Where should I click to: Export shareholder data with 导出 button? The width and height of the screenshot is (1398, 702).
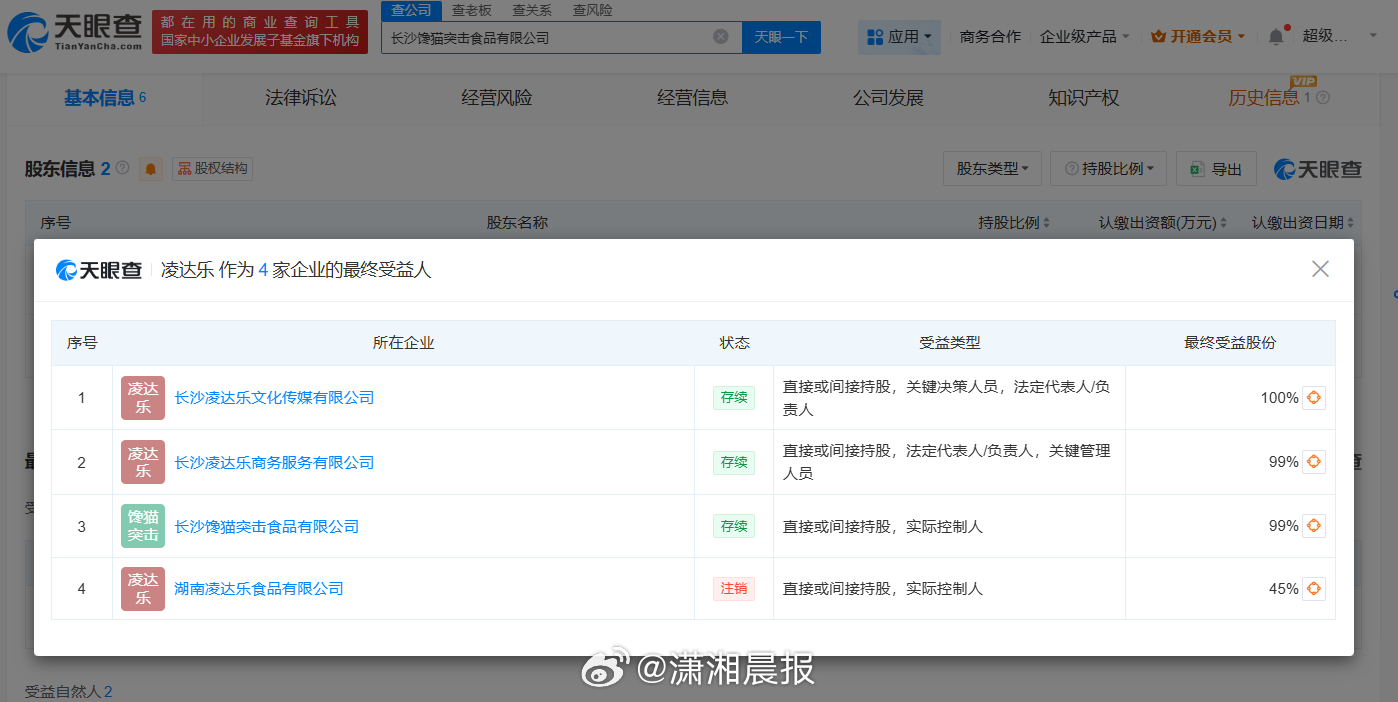[x=1216, y=169]
